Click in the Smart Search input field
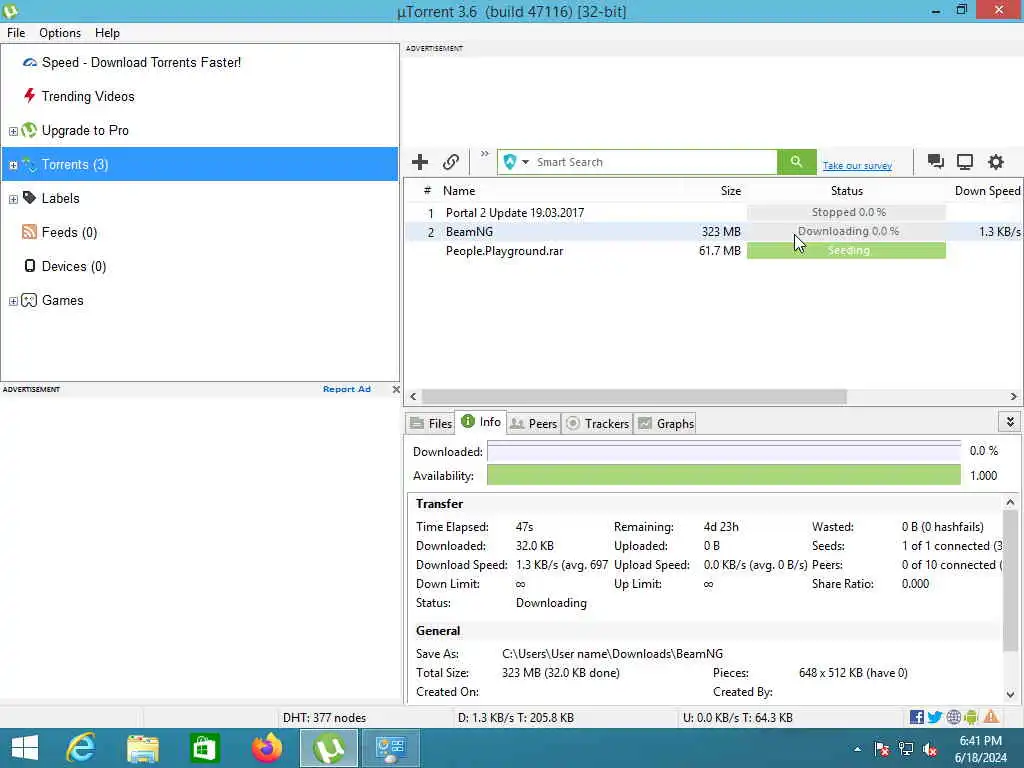The width and height of the screenshot is (1024, 768). click(654, 162)
